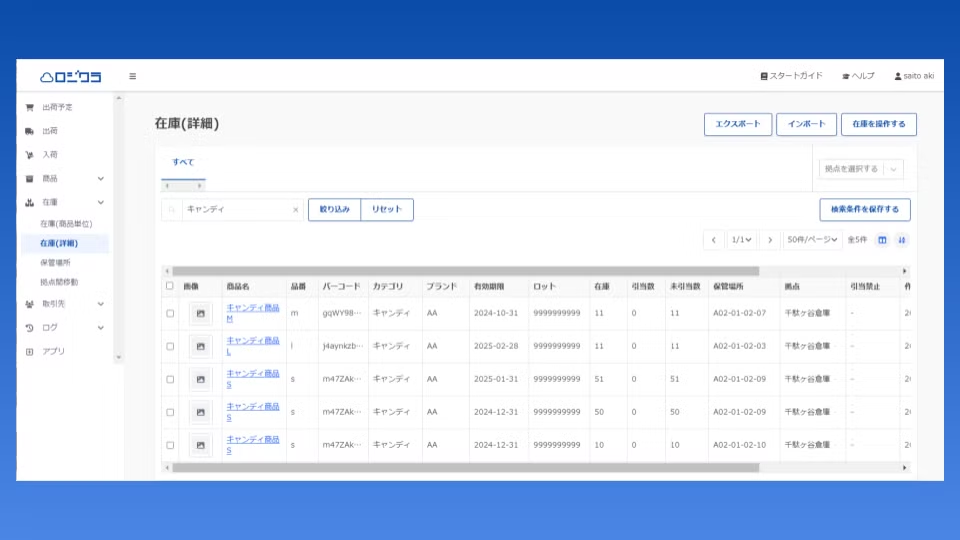Check the row checkbox for キャンディ商品 M

pyautogui.click(x=170, y=314)
